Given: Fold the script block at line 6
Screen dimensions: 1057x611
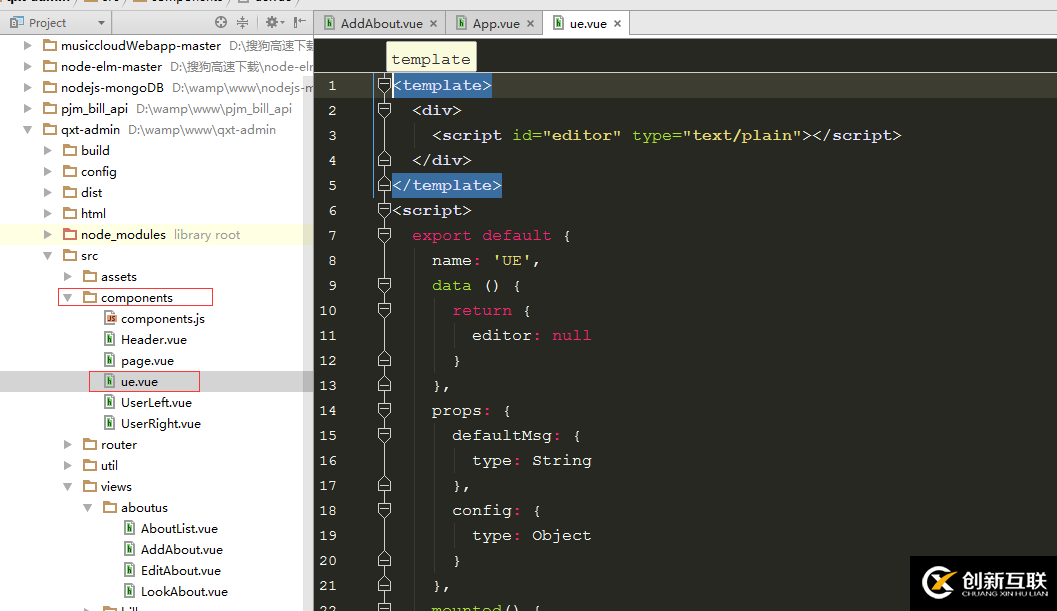Looking at the screenshot, I should 384,211.
